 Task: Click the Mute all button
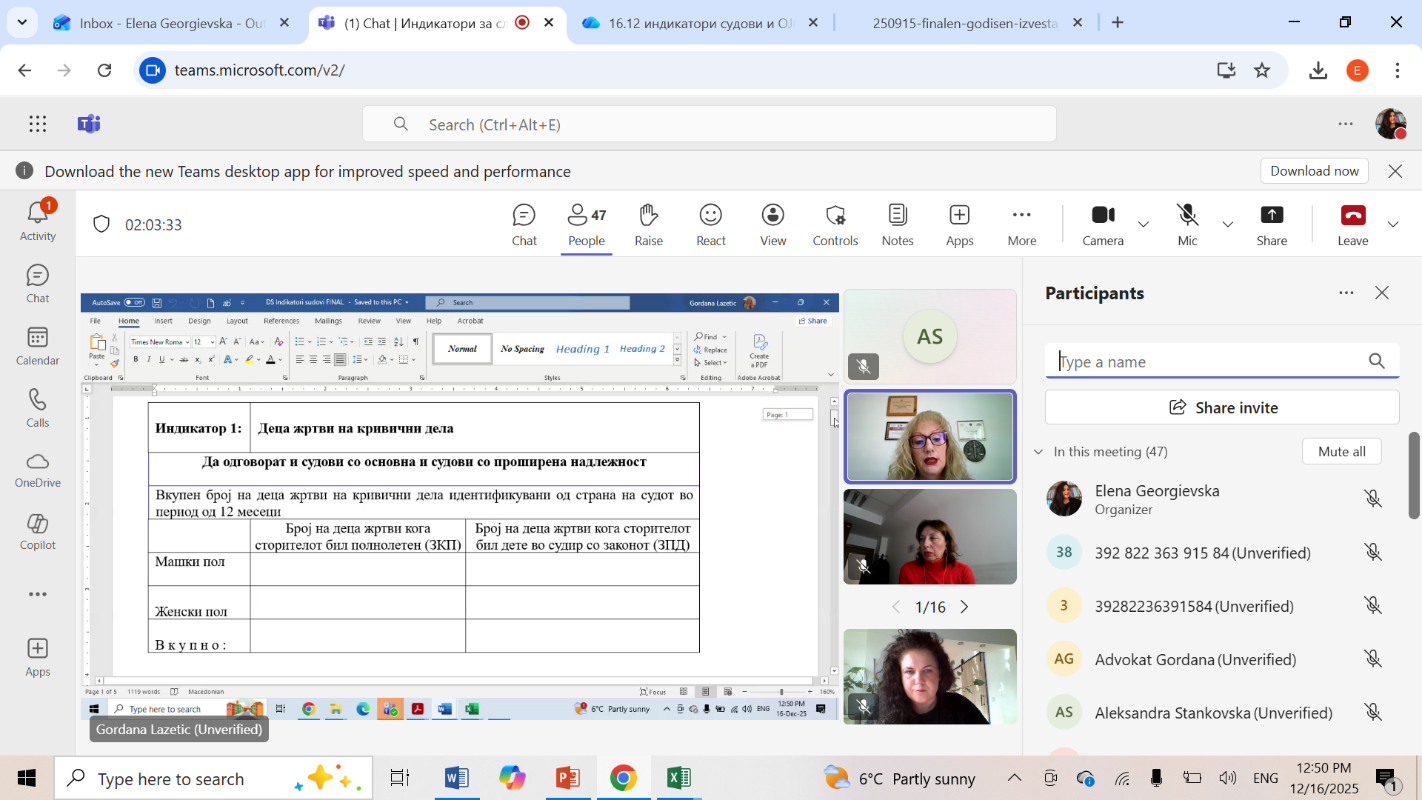[x=1341, y=451]
